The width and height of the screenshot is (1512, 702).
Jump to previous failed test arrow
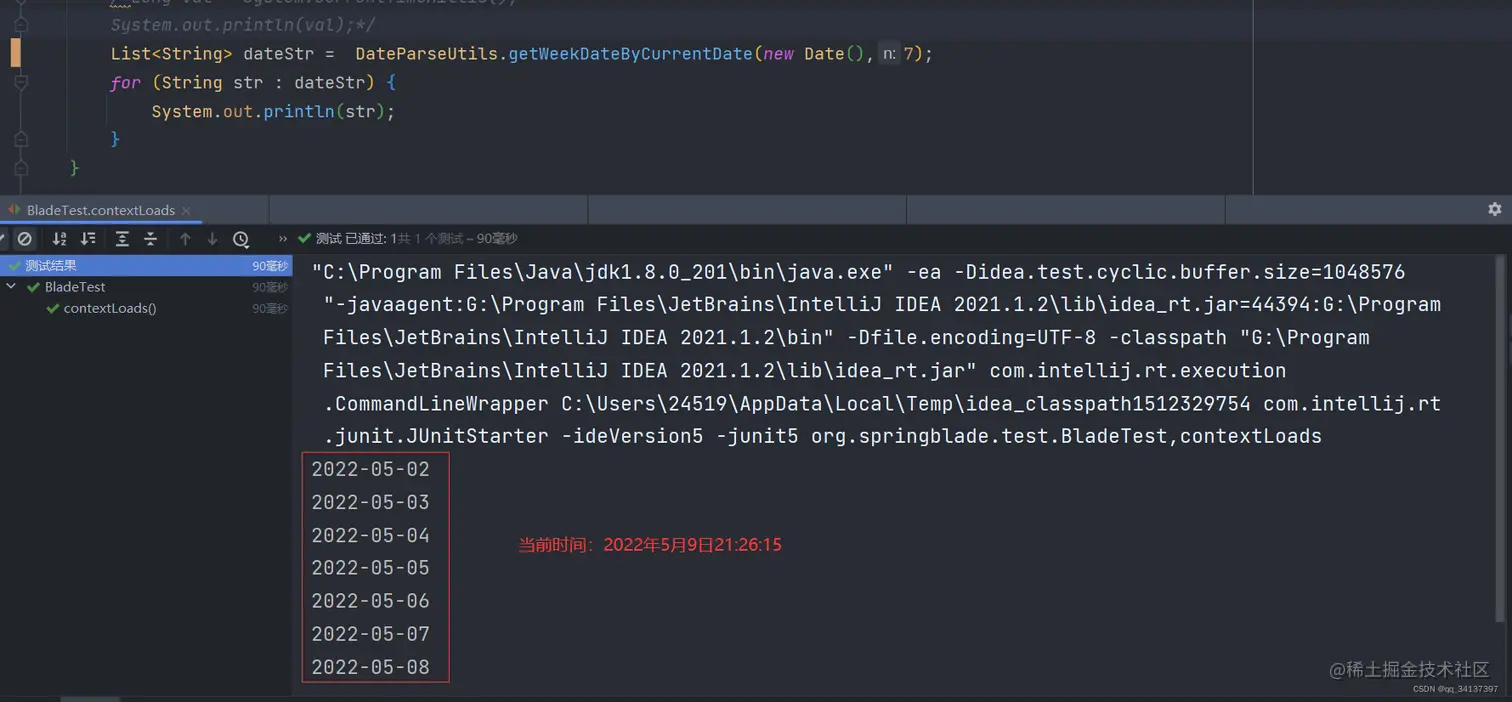pos(185,239)
